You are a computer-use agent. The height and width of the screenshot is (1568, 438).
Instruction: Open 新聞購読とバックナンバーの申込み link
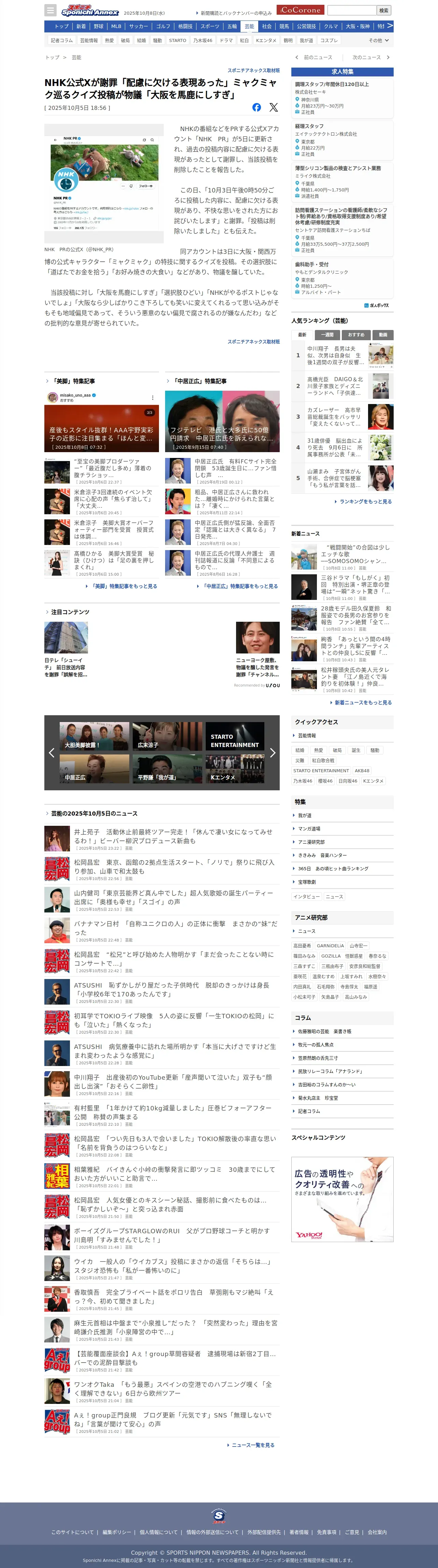pos(236,13)
